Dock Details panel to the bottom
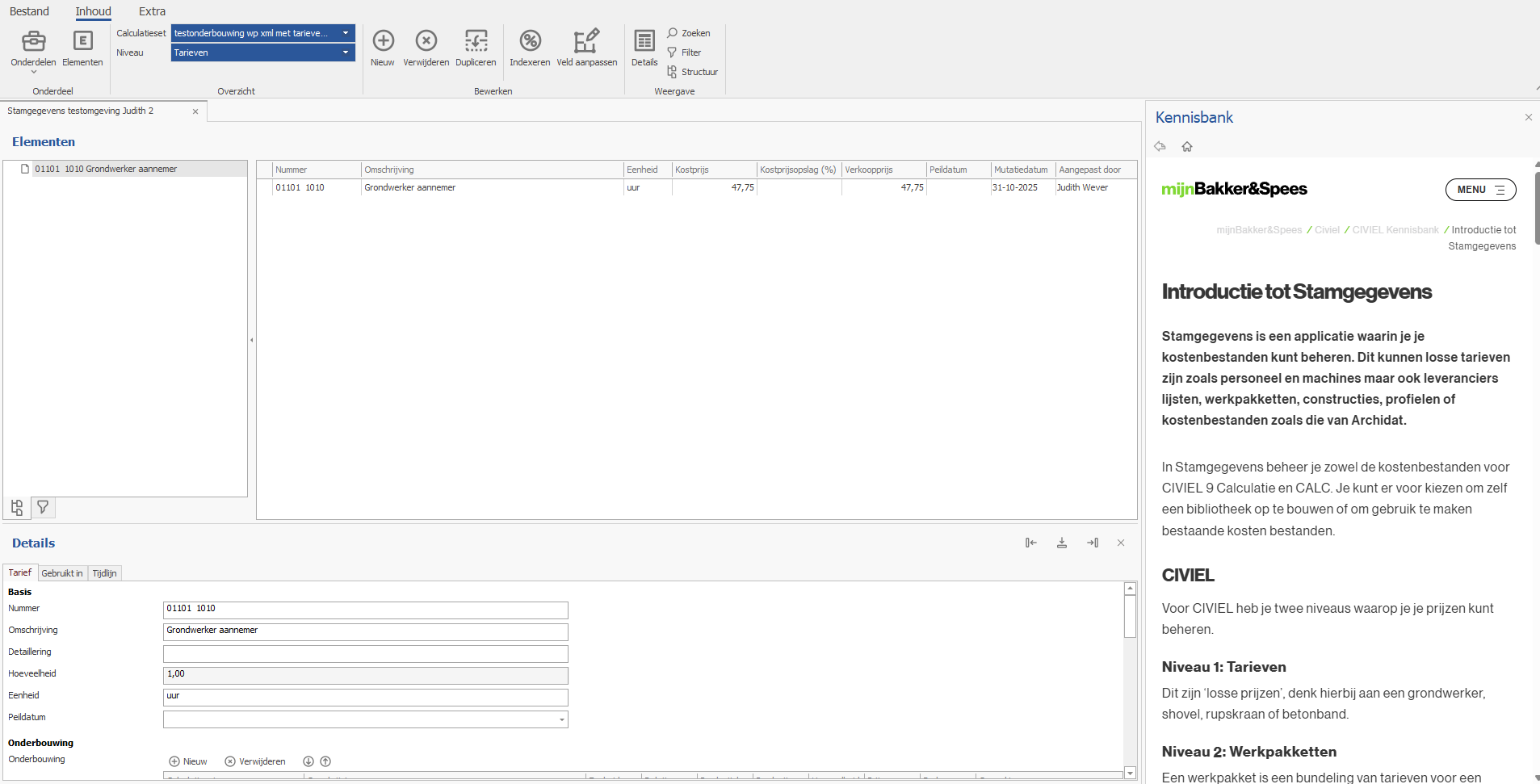1540x784 pixels. coord(1062,543)
